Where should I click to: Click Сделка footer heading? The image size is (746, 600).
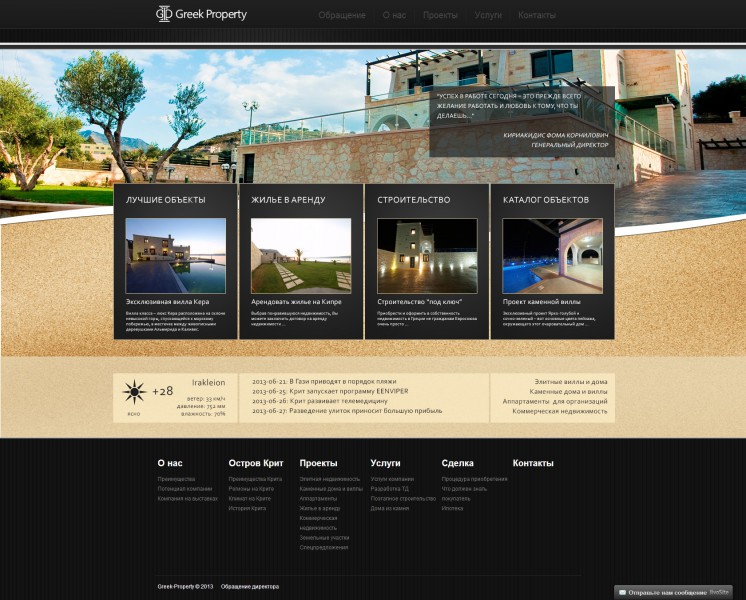pos(457,463)
